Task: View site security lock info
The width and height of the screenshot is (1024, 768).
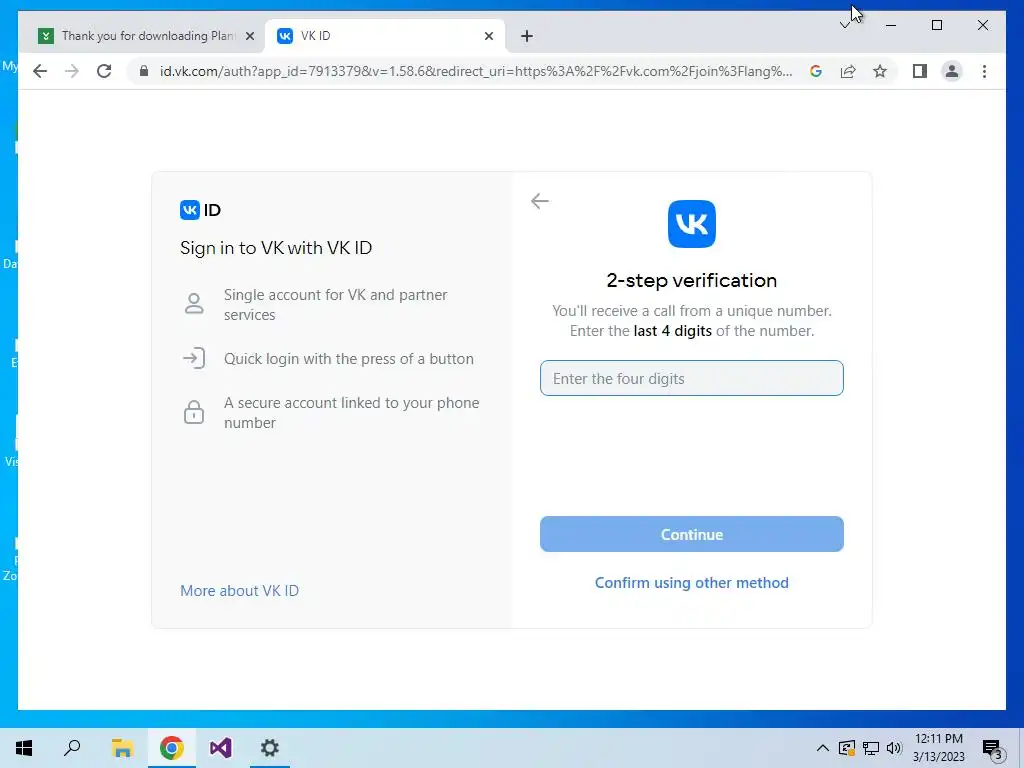Action: pos(144,71)
